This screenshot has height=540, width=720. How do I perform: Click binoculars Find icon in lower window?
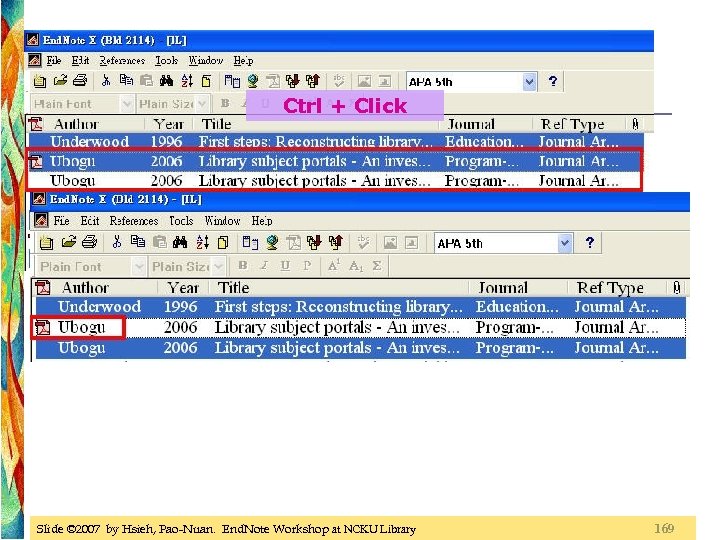tap(180, 242)
